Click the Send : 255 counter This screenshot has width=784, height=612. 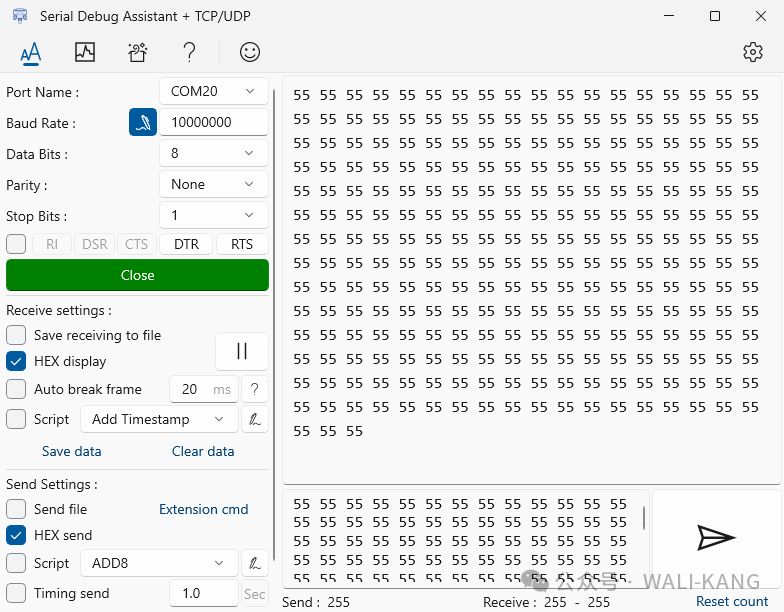tap(316, 602)
